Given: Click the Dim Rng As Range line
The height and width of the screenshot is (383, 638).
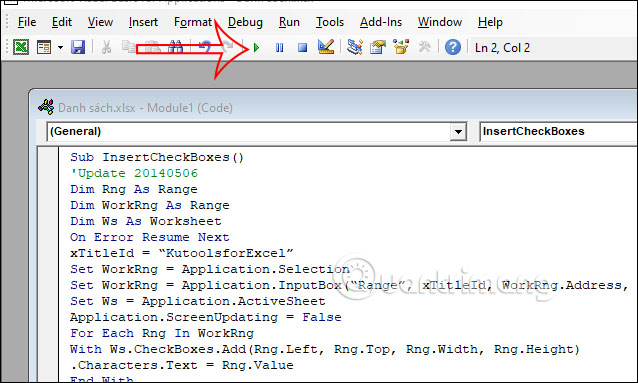Looking at the screenshot, I should click(x=134, y=189).
